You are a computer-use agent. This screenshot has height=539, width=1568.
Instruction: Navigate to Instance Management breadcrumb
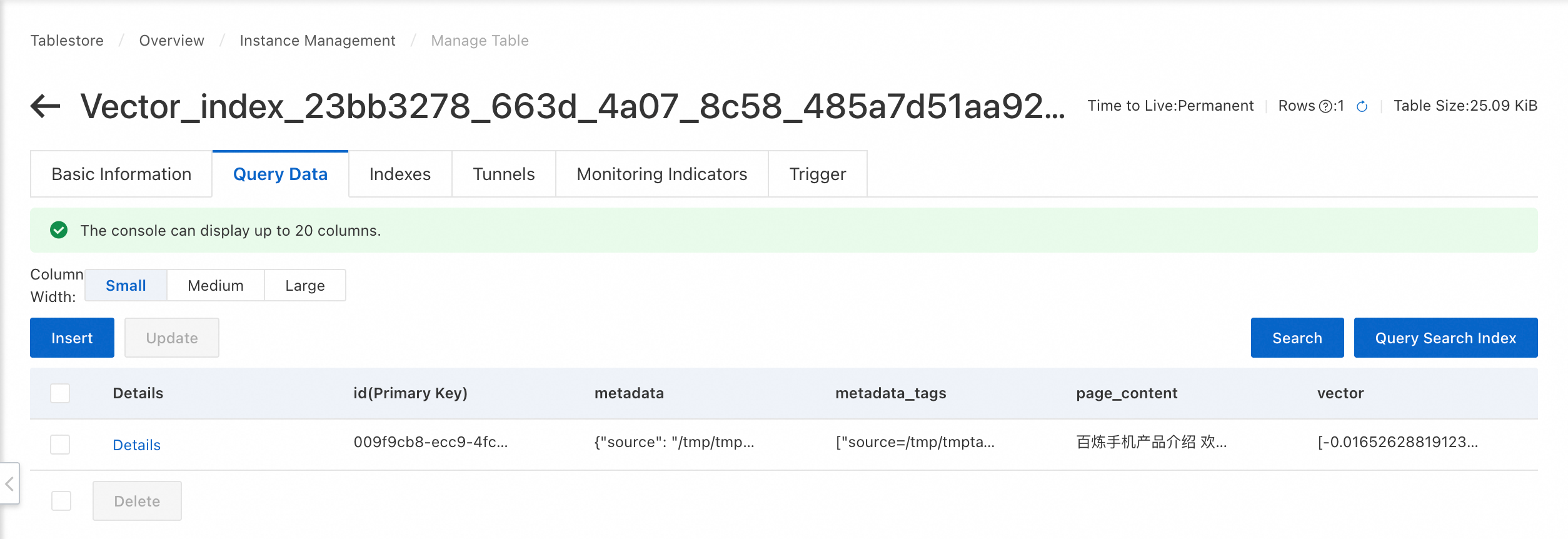(317, 41)
